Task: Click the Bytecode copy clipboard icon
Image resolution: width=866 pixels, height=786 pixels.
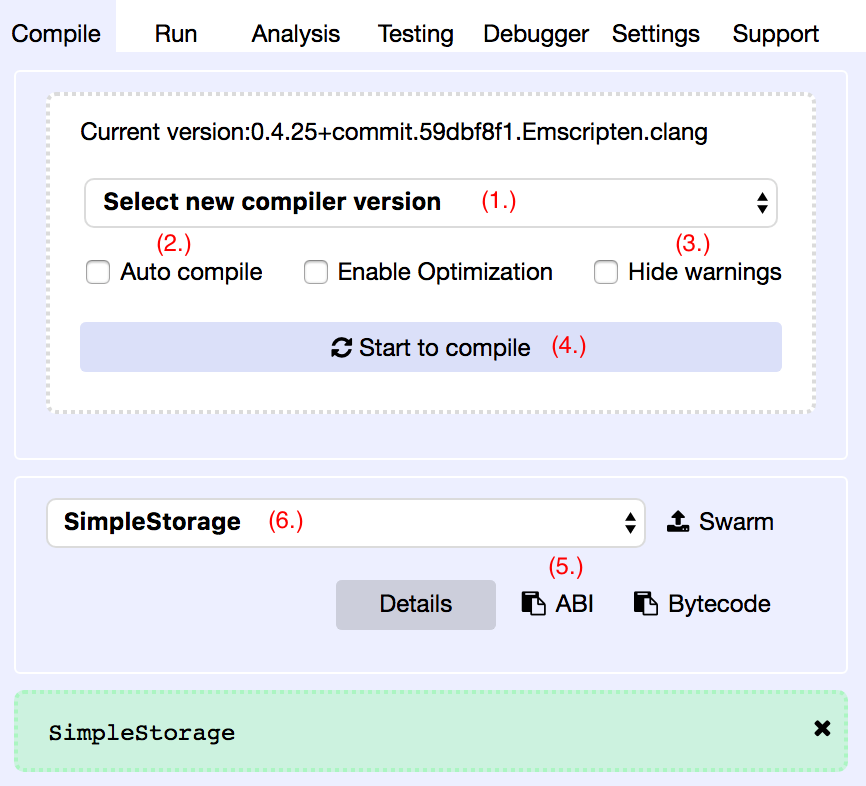Action: 646,604
